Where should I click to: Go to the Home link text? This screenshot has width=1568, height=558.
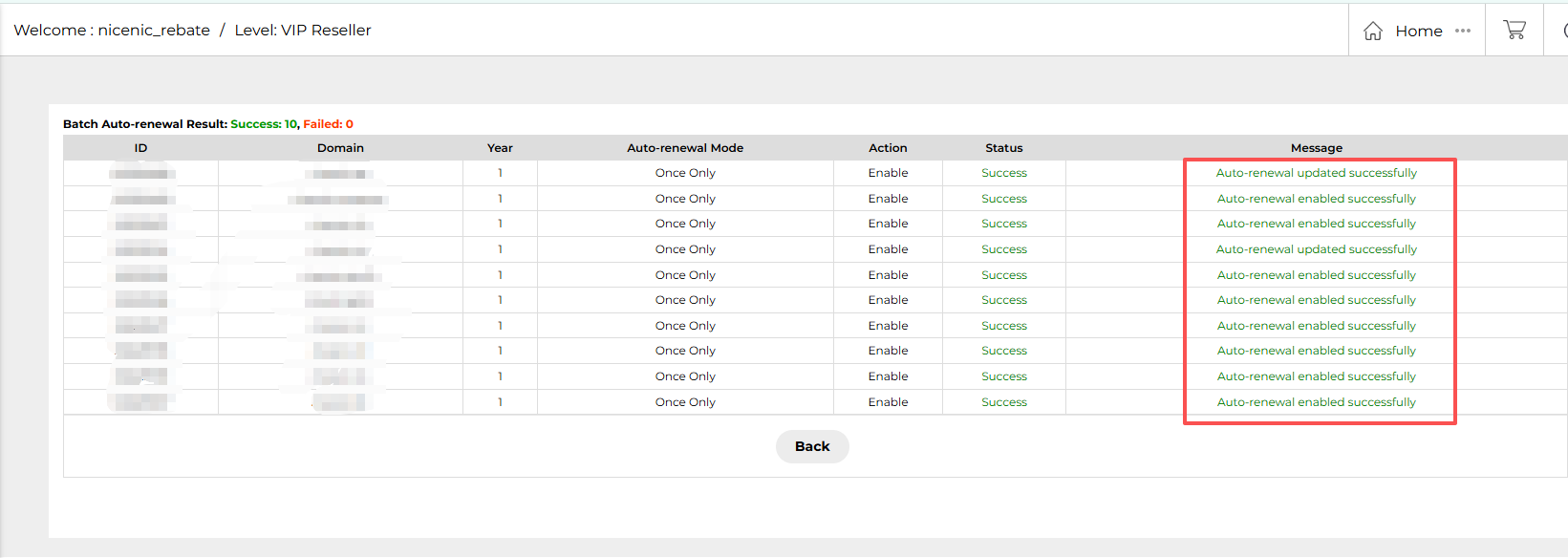tap(1419, 31)
